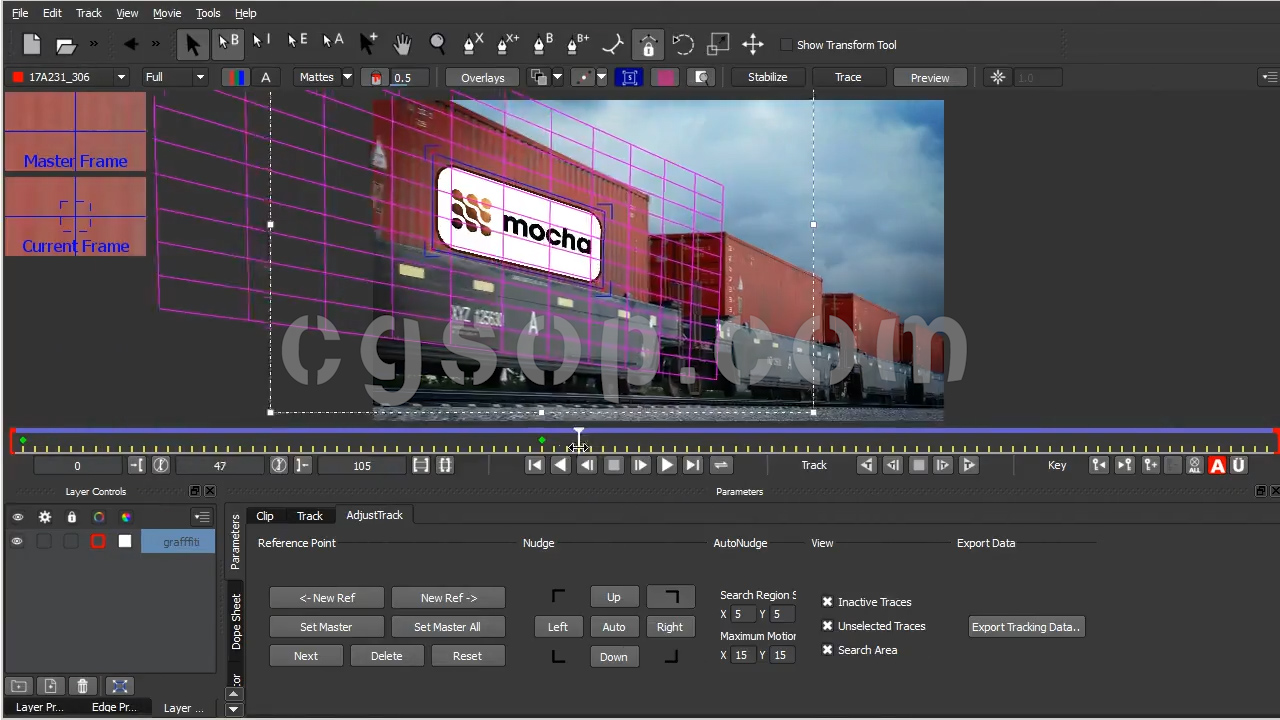The image size is (1280, 720).
Task: Toggle the Unselected Traces checkbox
Action: [x=828, y=626]
